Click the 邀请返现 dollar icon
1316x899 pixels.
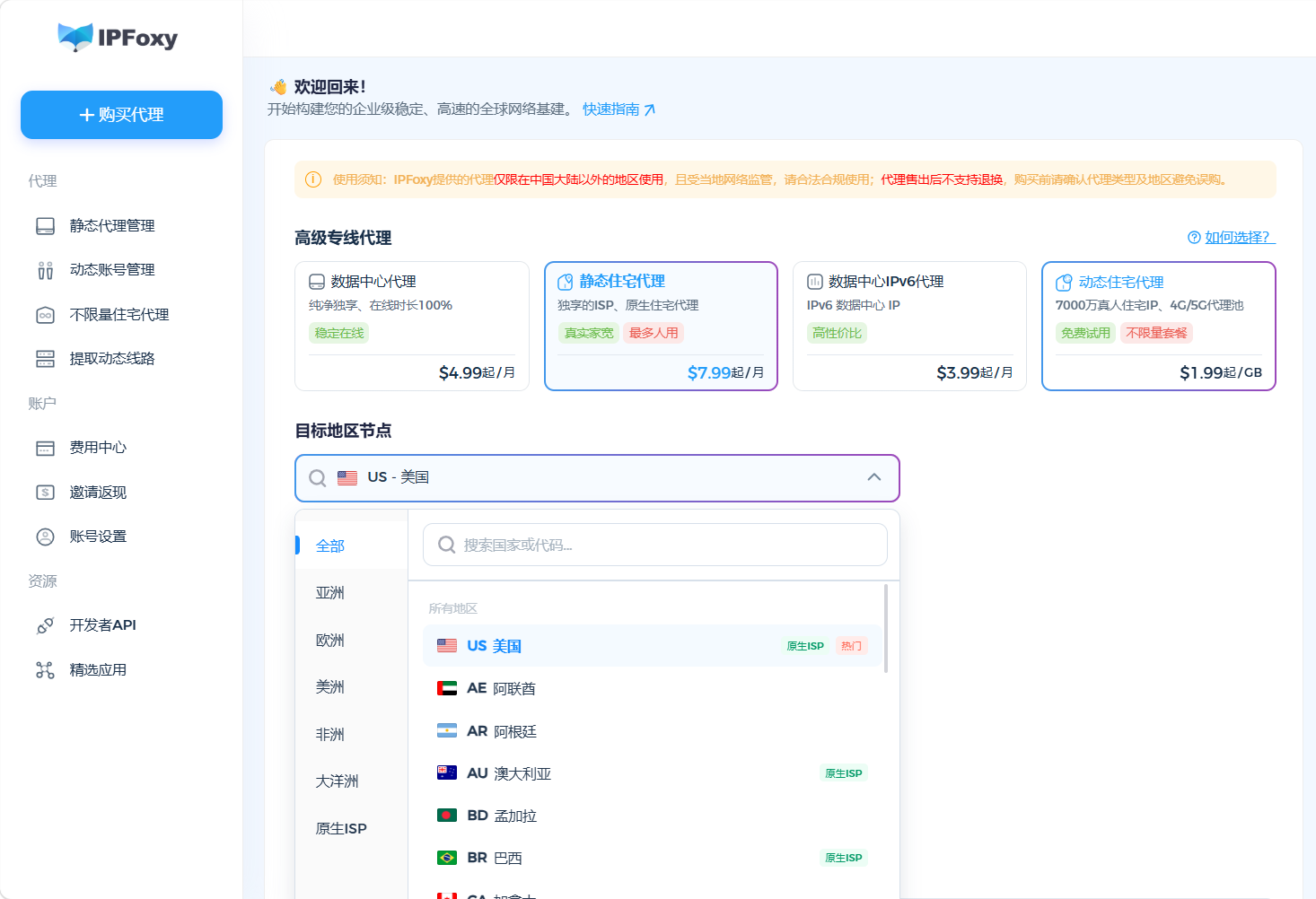(x=45, y=493)
